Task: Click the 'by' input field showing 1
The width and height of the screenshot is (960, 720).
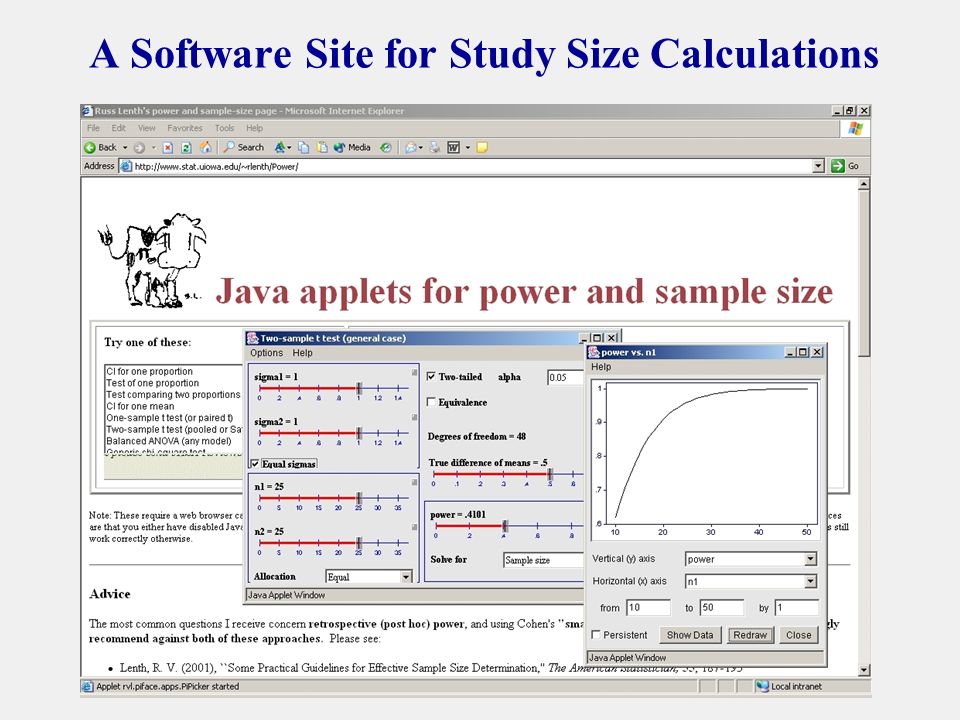Action: point(797,607)
